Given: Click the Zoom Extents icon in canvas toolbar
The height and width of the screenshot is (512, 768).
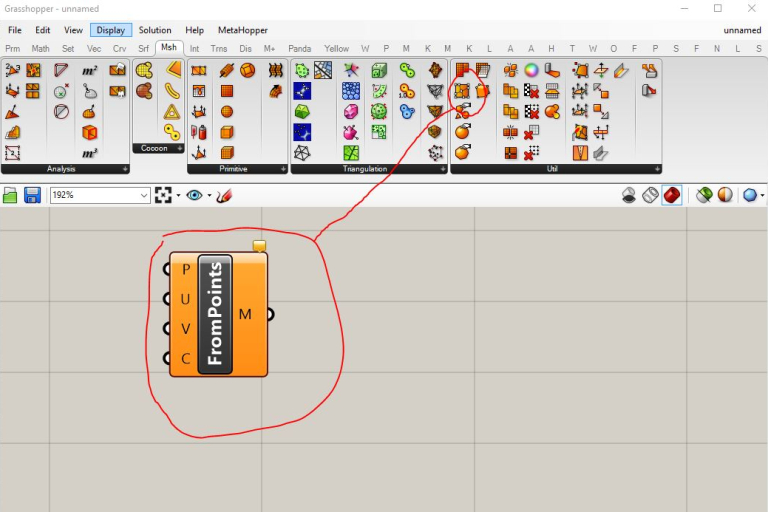Looking at the screenshot, I should tap(163, 195).
